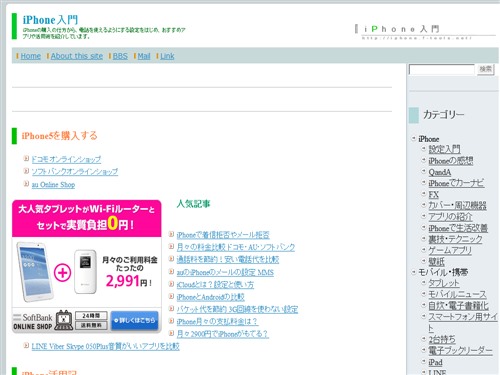Open LINE Viber Skype 050Plus comparison link
The width and height of the screenshot is (500, 375).
105,346
